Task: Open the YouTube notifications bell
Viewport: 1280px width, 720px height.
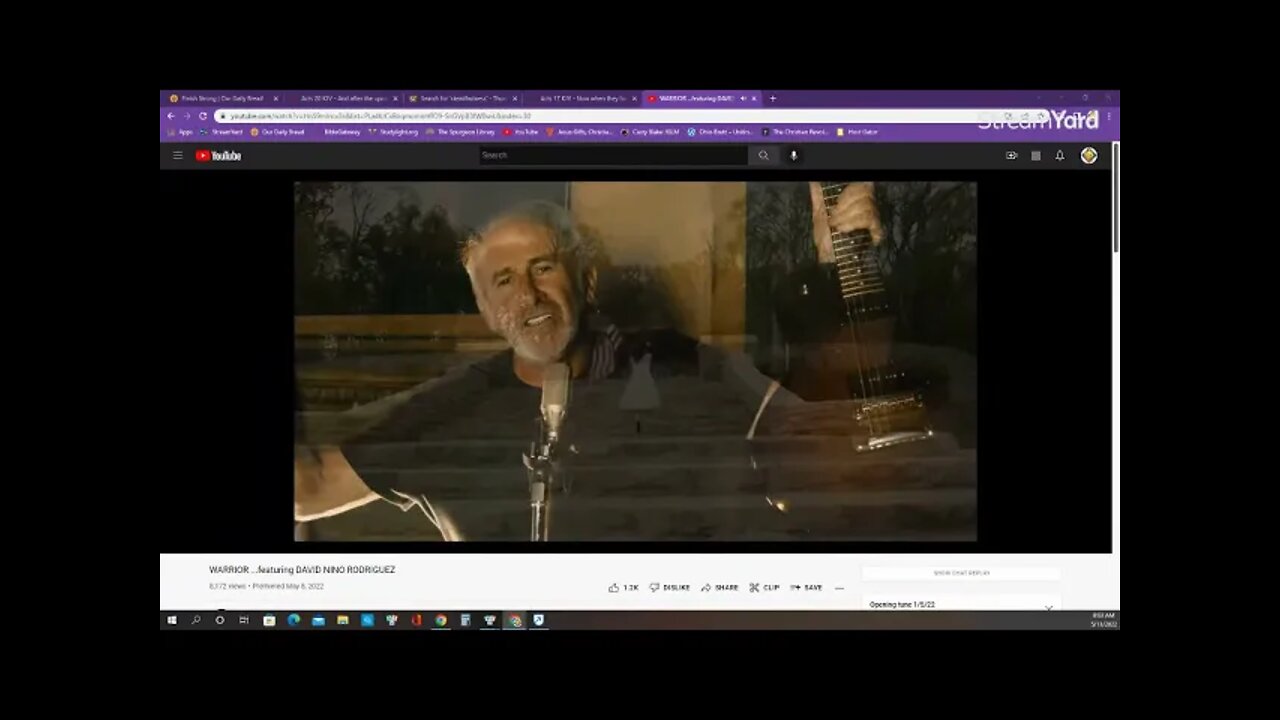Action: click(x=1060, y=155)
